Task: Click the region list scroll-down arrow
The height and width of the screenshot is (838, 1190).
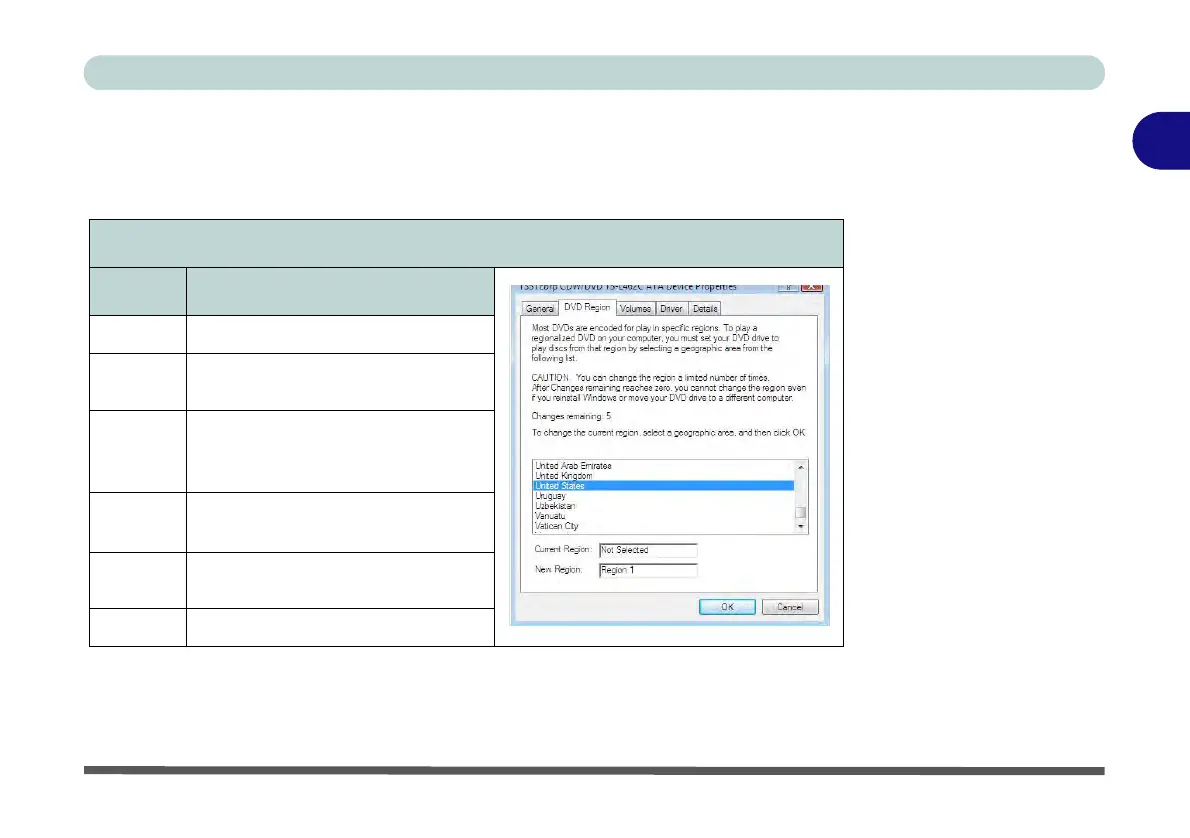Action: pyautogui.click(x=801, y=527)
